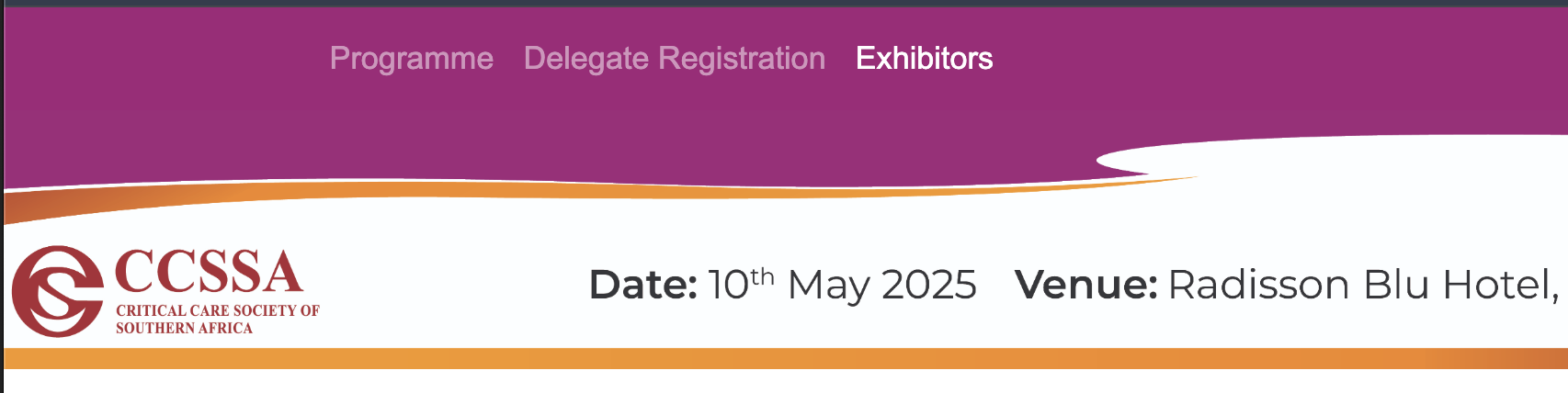Click the Radisson Blu Hotel text
Viewport: 1568px width, 393px height.
(1362, 285)
